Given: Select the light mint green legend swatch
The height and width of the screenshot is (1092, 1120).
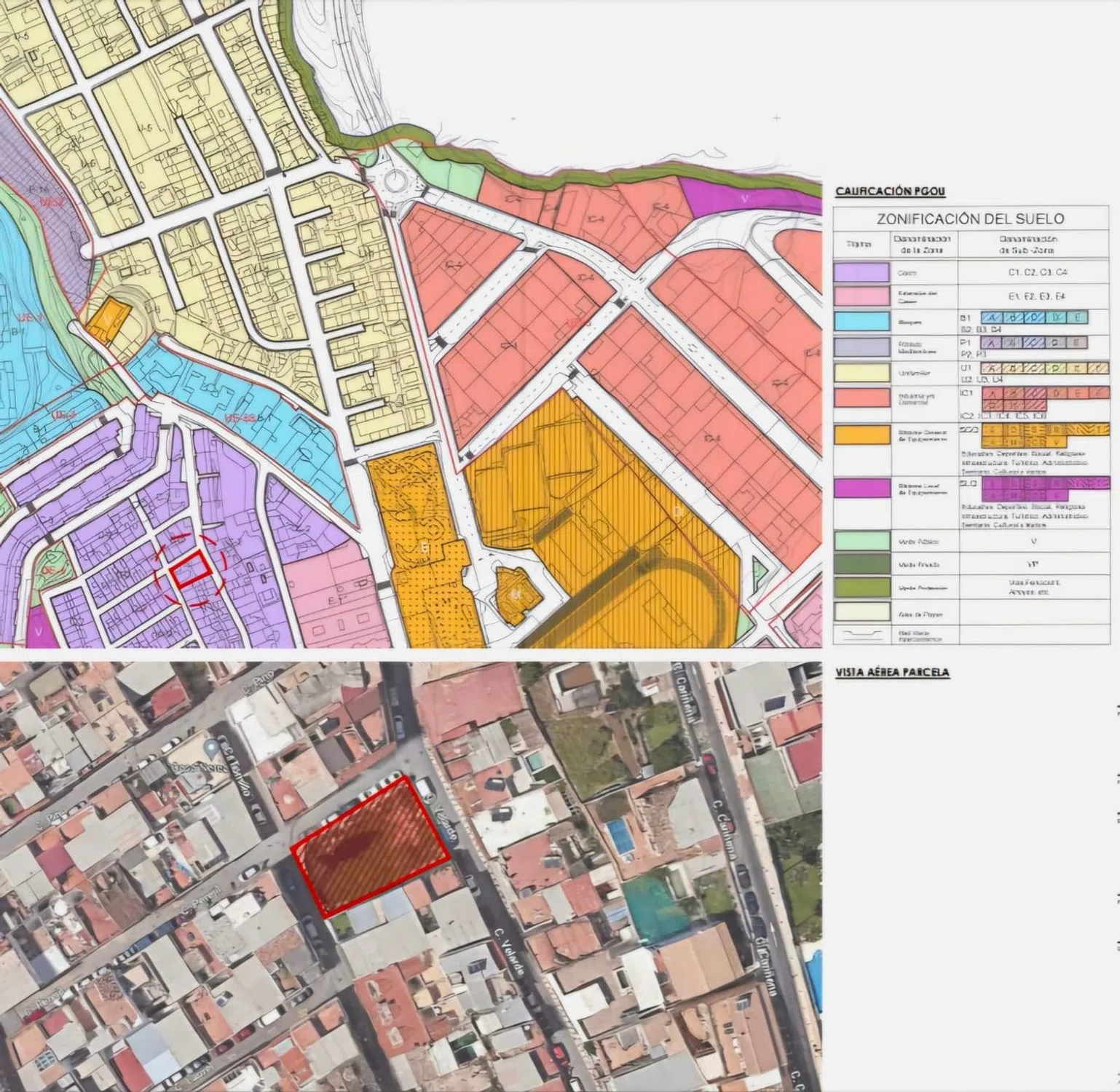Looking at the screenshot, I should tap(861, 541).
